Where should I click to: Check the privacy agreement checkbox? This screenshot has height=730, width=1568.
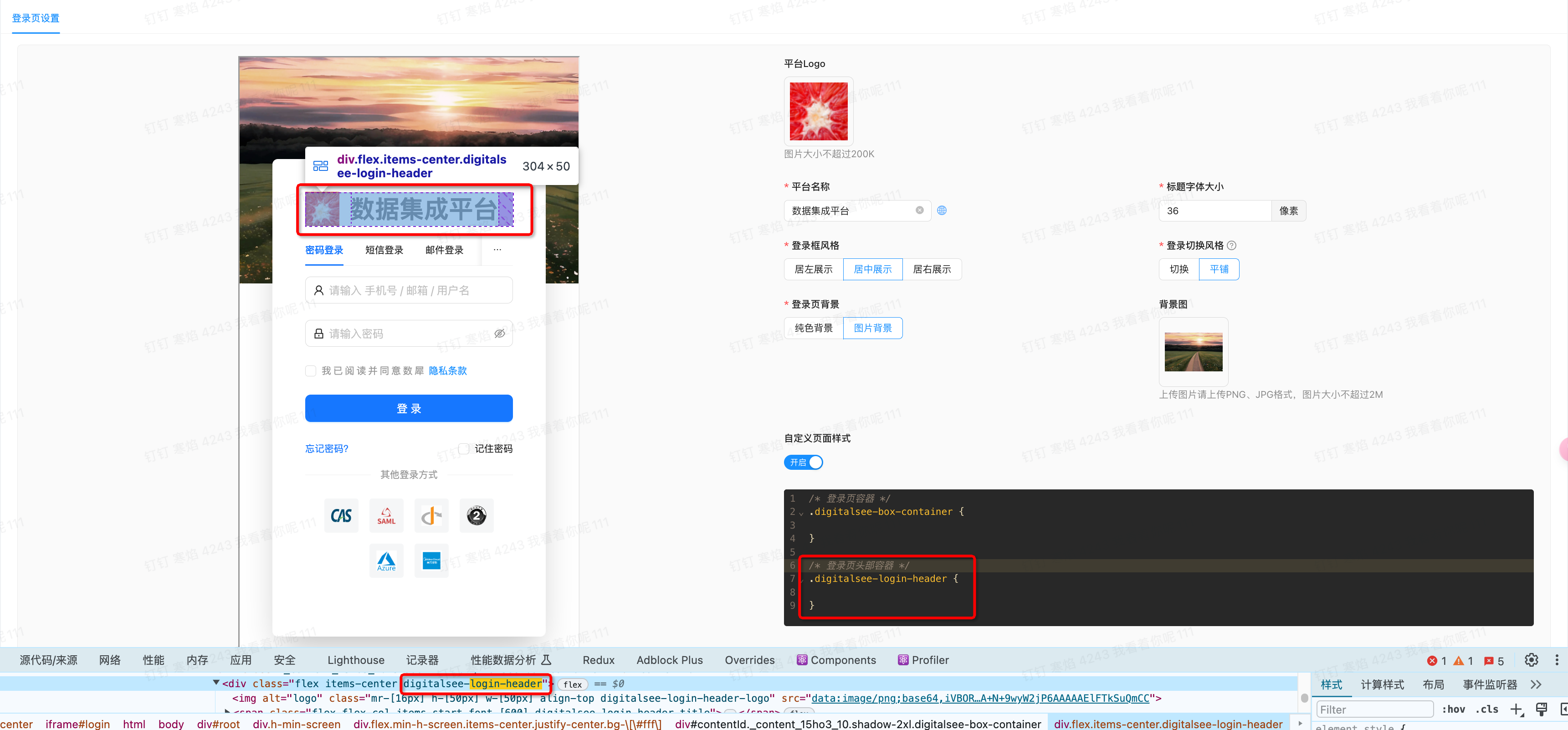point(310,371)
